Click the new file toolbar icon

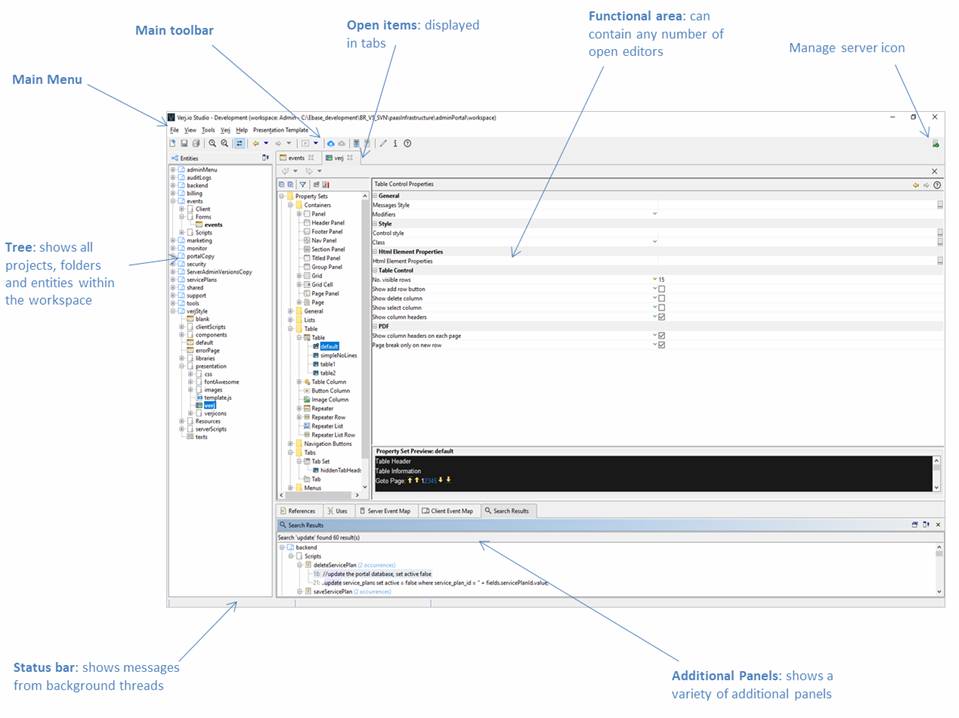click(173, 144)
